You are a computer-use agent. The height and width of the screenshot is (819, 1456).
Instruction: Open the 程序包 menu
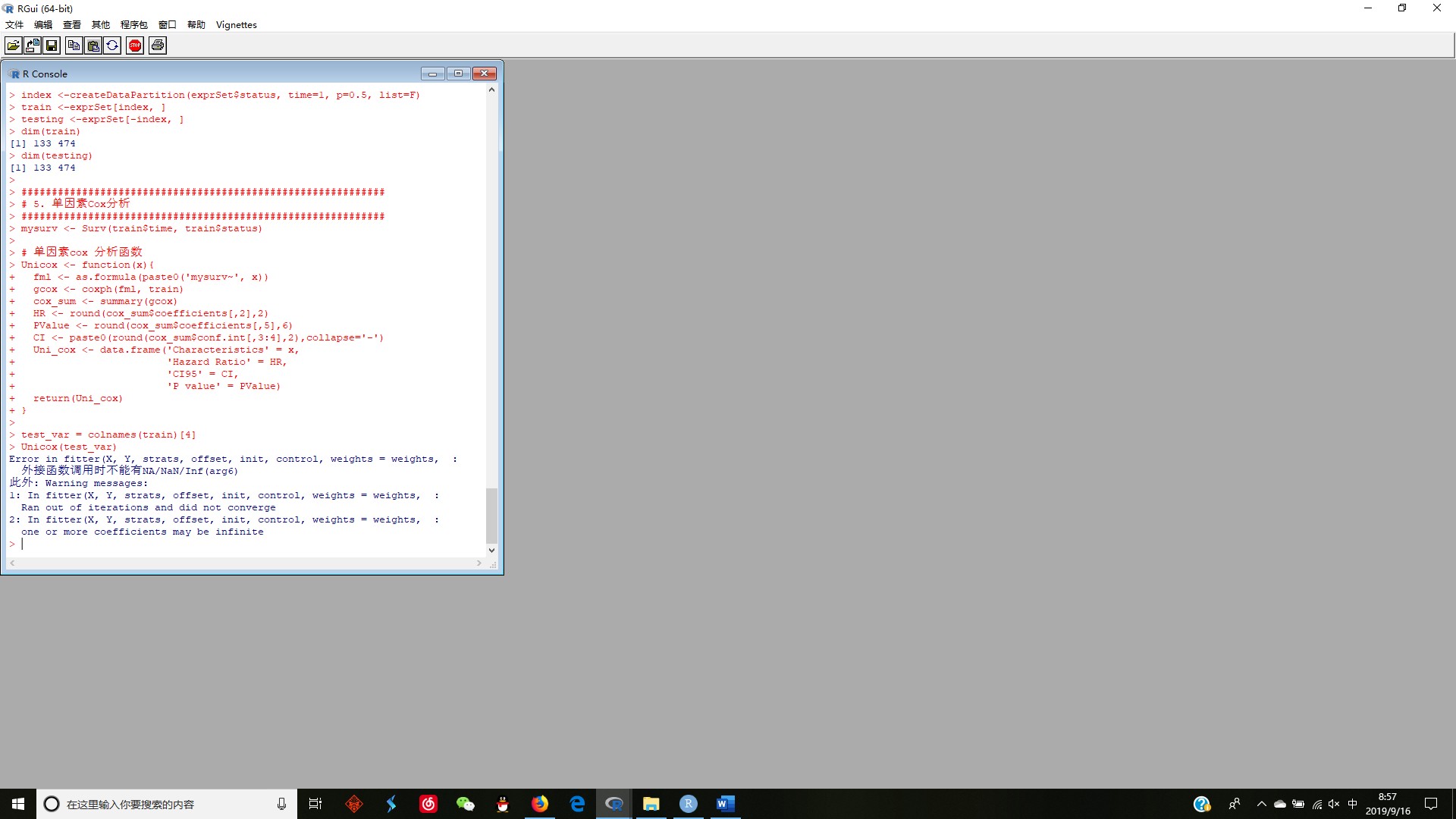[x=134, y=24]
